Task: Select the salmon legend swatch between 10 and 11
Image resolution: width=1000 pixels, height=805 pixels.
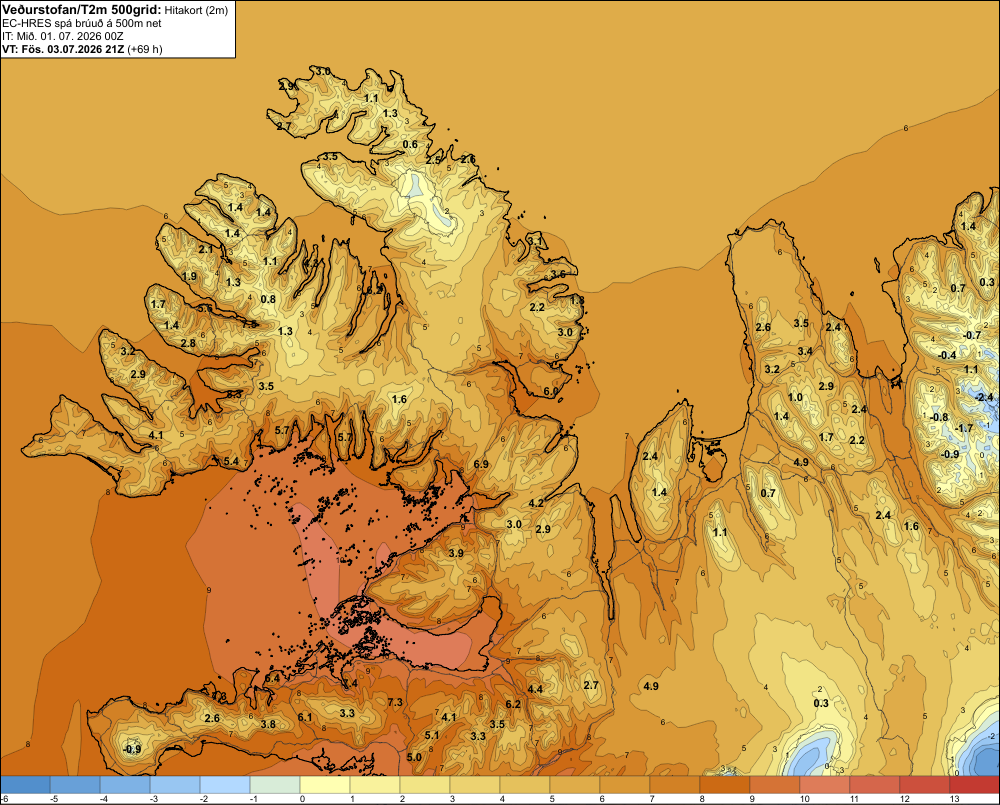Action: (825, 784)
